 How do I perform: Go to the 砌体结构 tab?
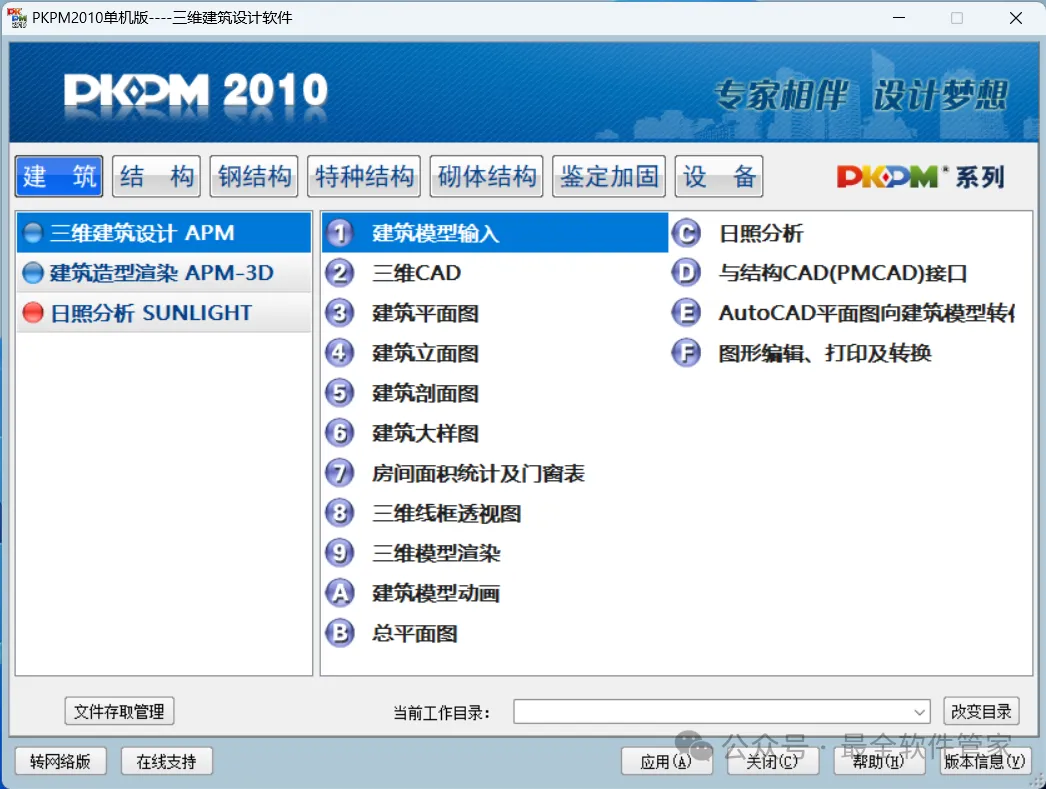(x=487, y=176)
